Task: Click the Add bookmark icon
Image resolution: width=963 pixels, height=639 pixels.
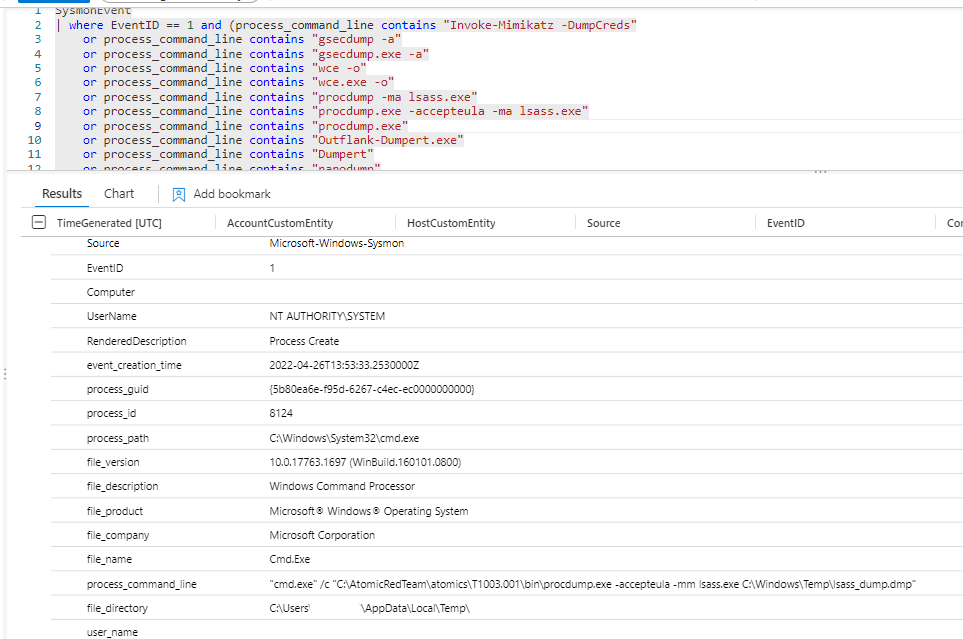Action: pyautogui.click(x=179, y=194)
